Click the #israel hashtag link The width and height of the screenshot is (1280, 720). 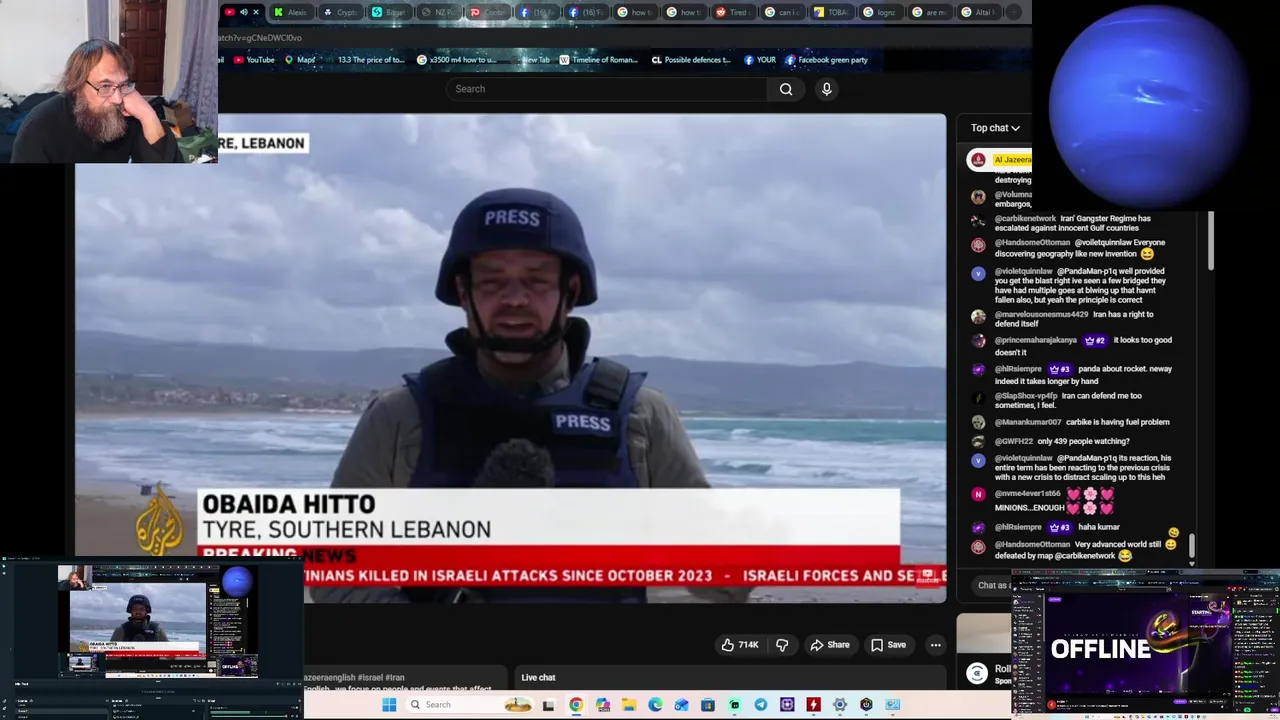point(370,678)
